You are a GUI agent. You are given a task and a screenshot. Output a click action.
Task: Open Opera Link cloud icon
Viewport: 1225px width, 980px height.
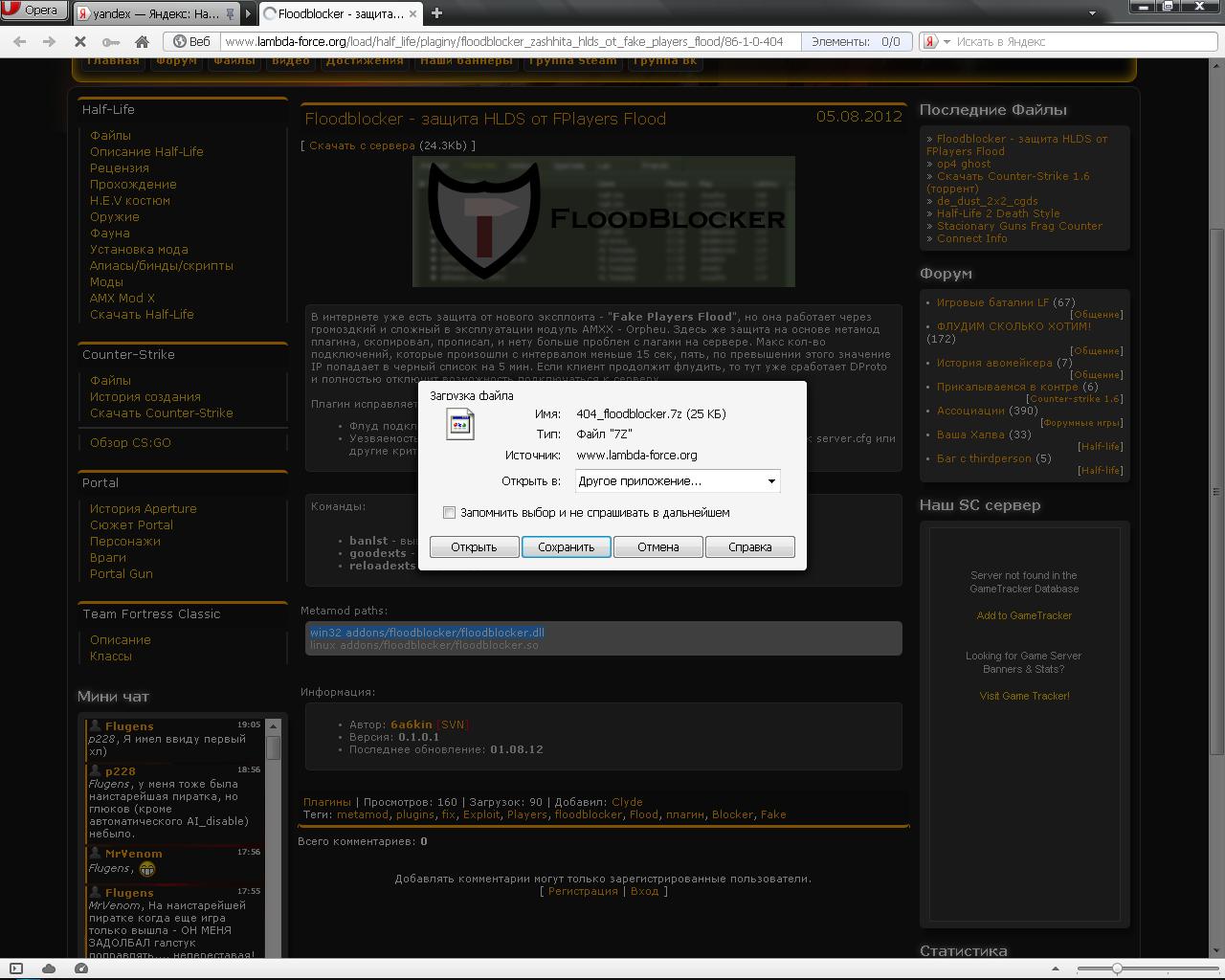click(x=49, y=969)
